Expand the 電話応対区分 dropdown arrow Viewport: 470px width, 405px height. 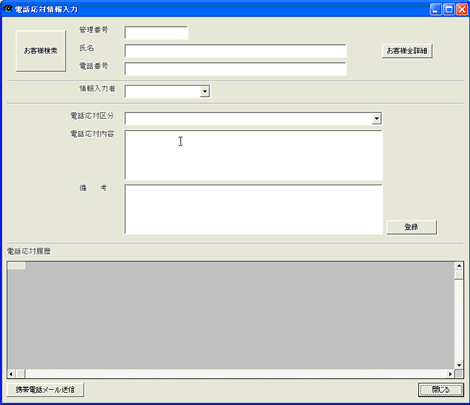(x=377, y=119)
